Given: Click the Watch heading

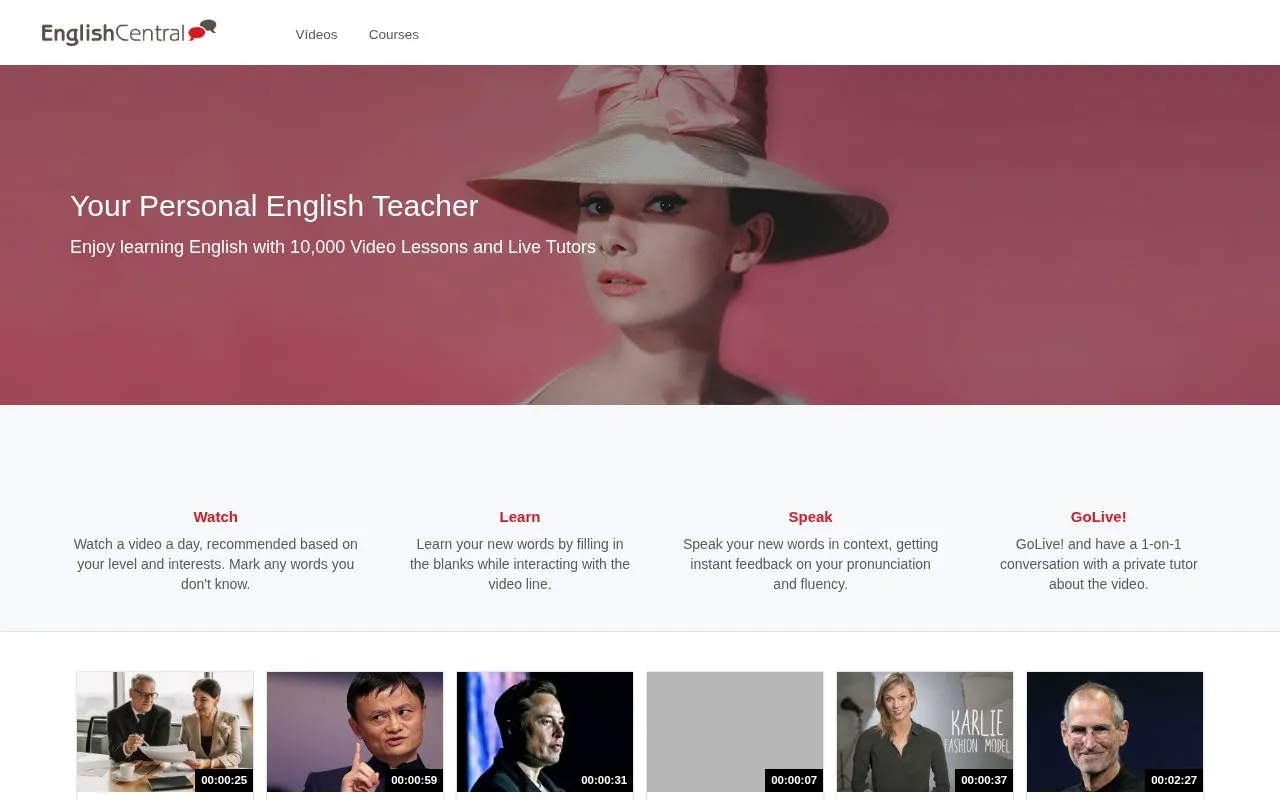Looking at the screenshot, I should (216, 517).
